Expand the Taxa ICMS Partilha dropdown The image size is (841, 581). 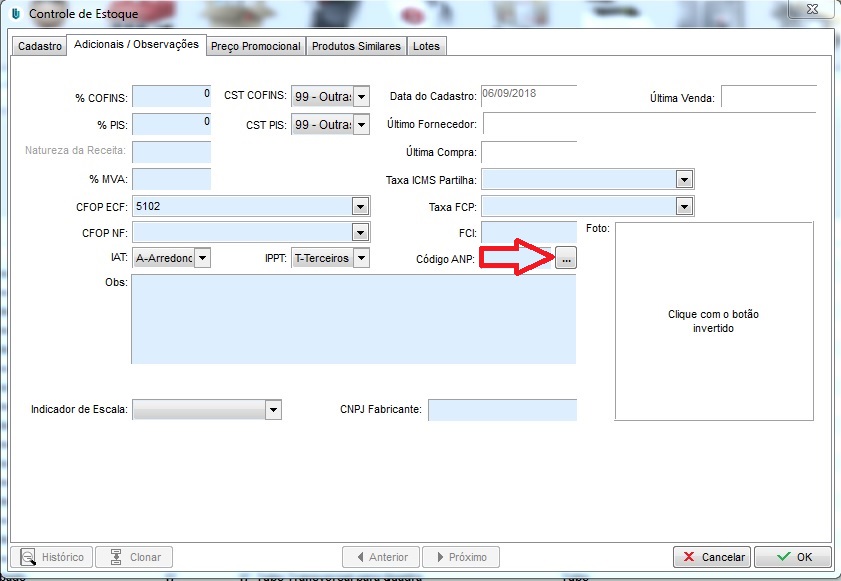[684, 180]
